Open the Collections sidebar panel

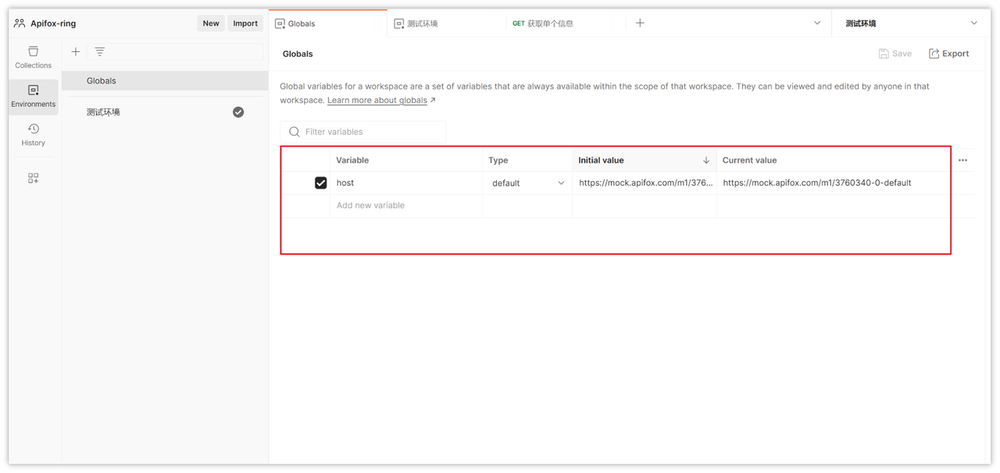(x=33, y=57)
